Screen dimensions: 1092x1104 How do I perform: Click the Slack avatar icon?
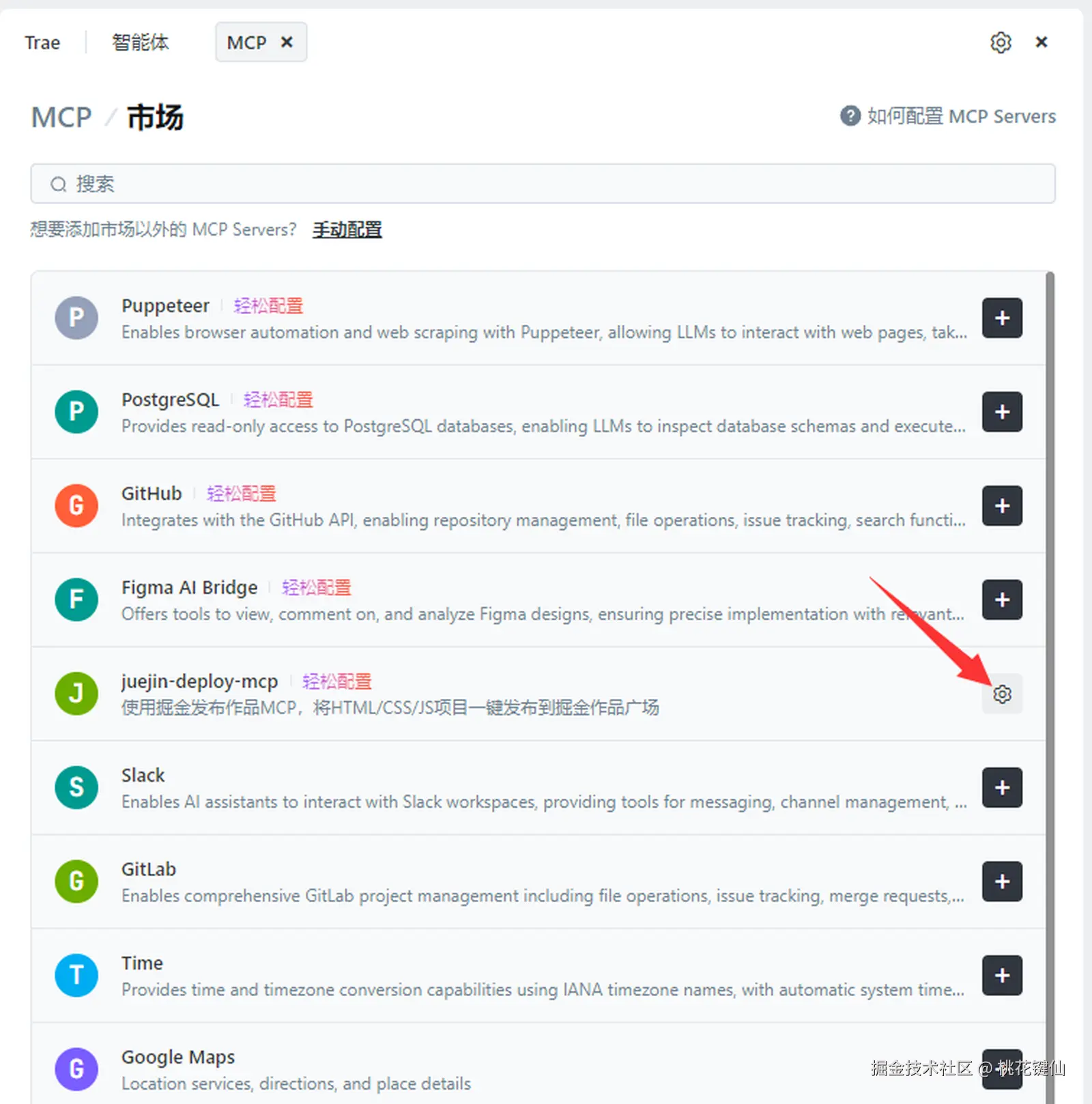[x=76, y=787]
